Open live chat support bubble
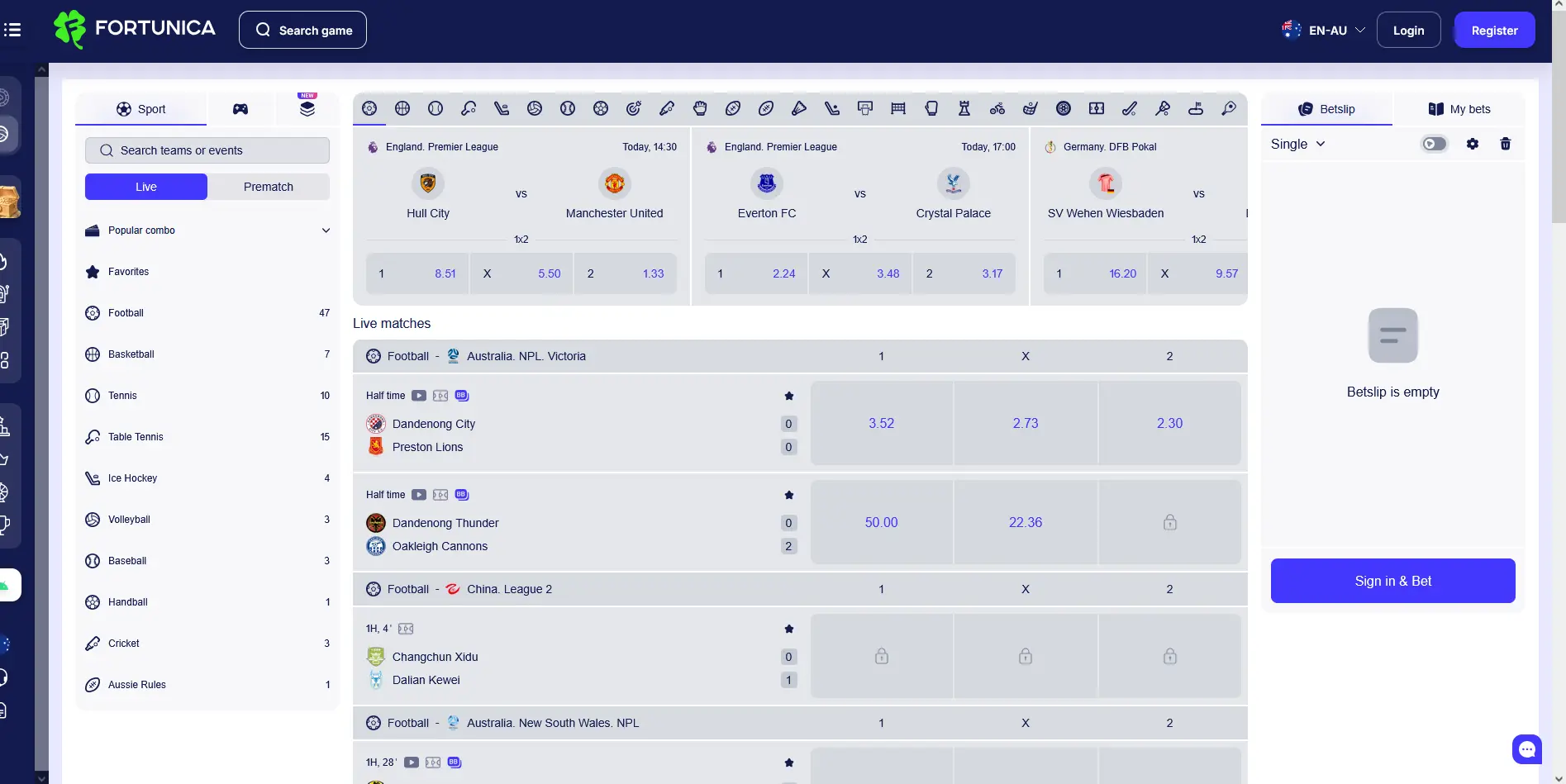This screenshot has height=784, width=1566. [x=1527, y=749]
